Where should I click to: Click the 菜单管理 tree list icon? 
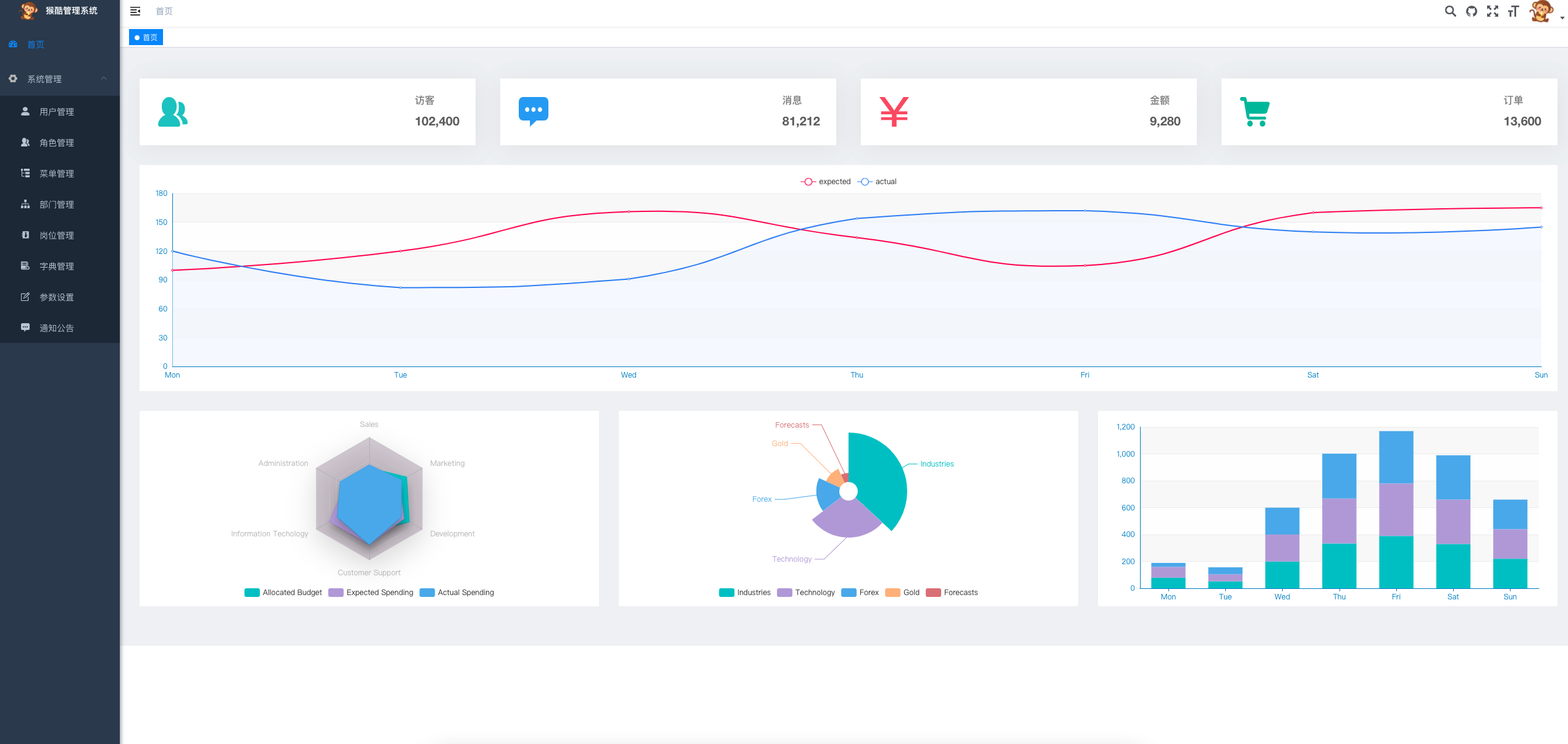[x=25, y=173]
